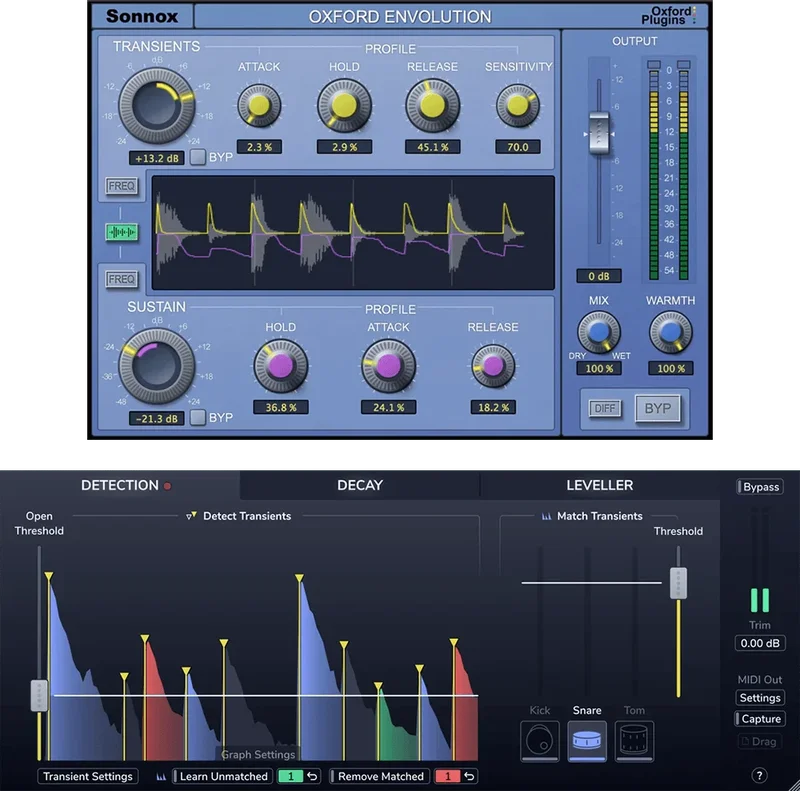Open Graph Settings

click(258, 754)
